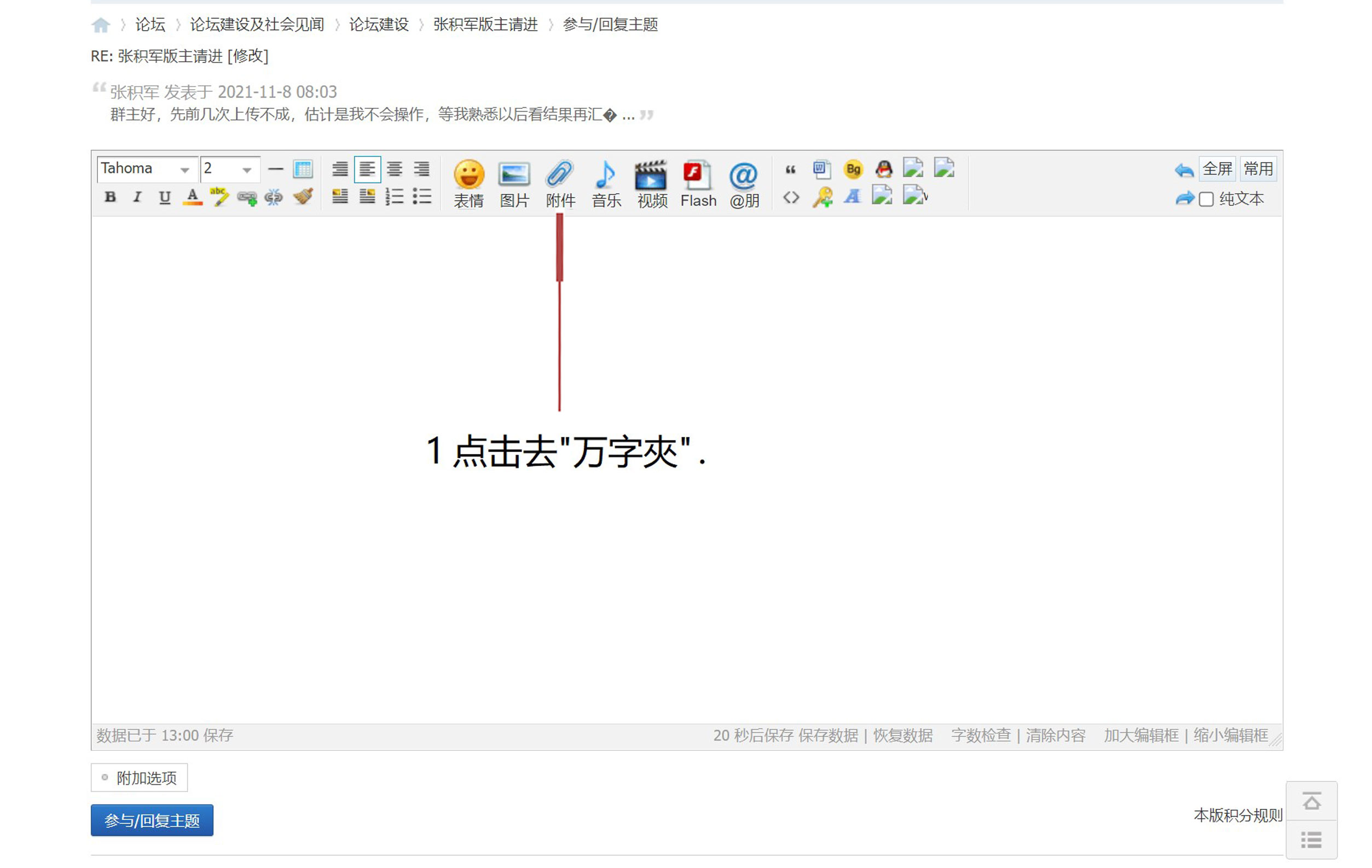Open the Tahoma font family dropdown
The width and height of the screenshot is (1372, 868).
[145, 169]
